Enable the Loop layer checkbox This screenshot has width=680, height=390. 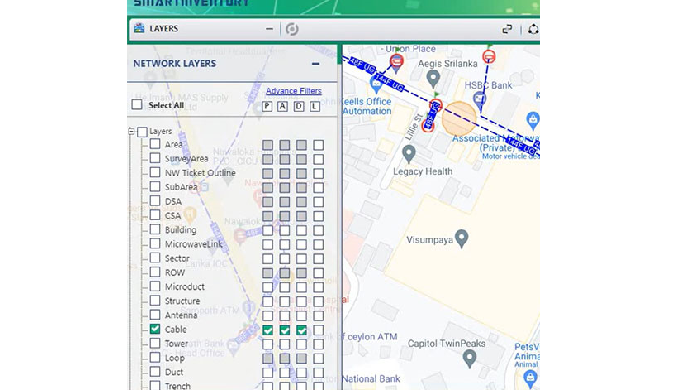155,357
